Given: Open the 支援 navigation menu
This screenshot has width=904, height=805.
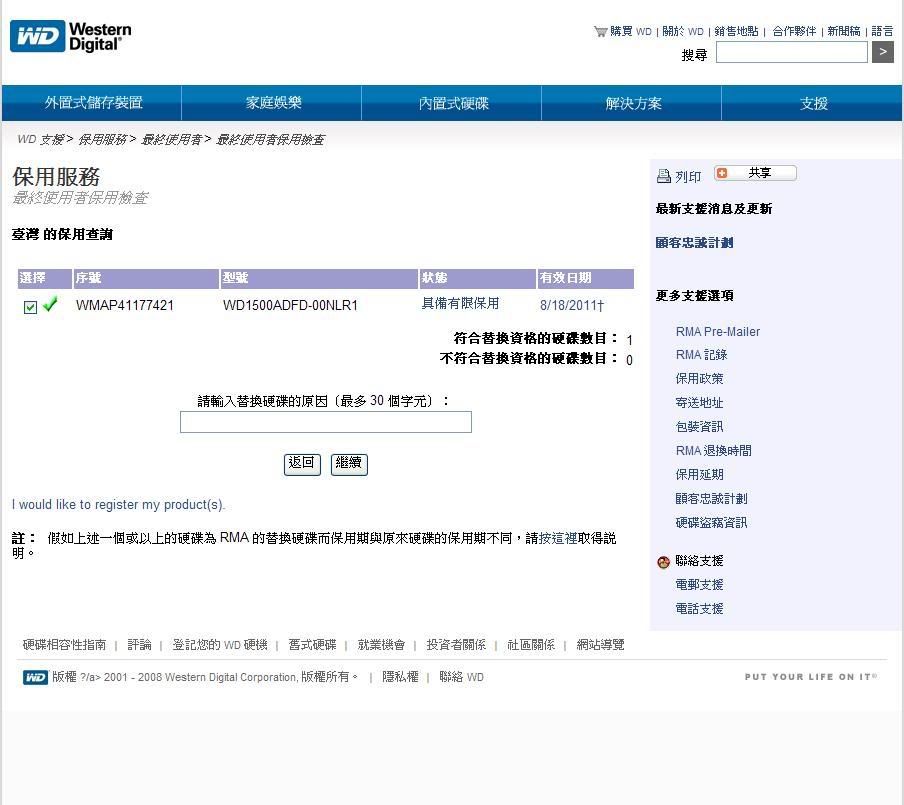Looking at the screenshot, I should pos(813,103).
